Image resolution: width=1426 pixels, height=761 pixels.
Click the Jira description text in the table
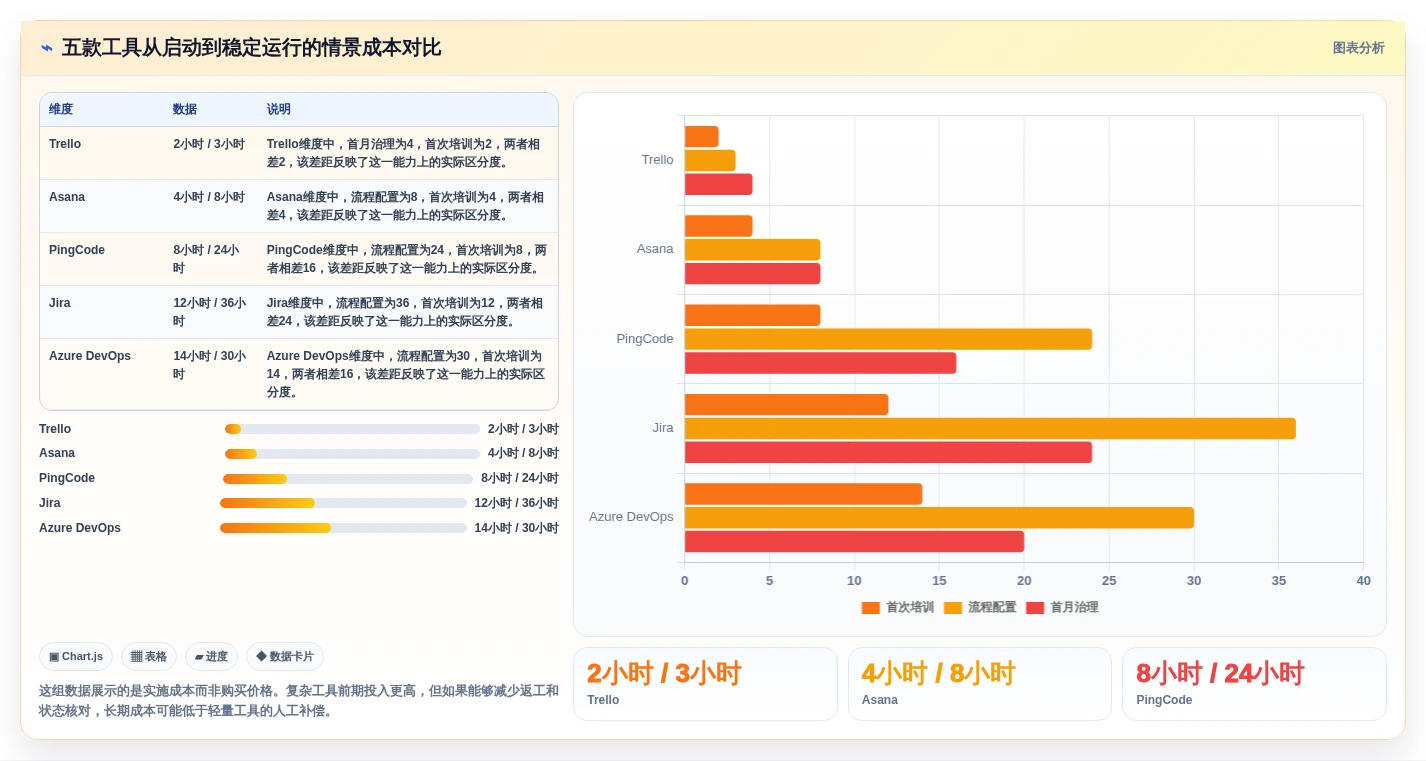[x=406, y=312]
